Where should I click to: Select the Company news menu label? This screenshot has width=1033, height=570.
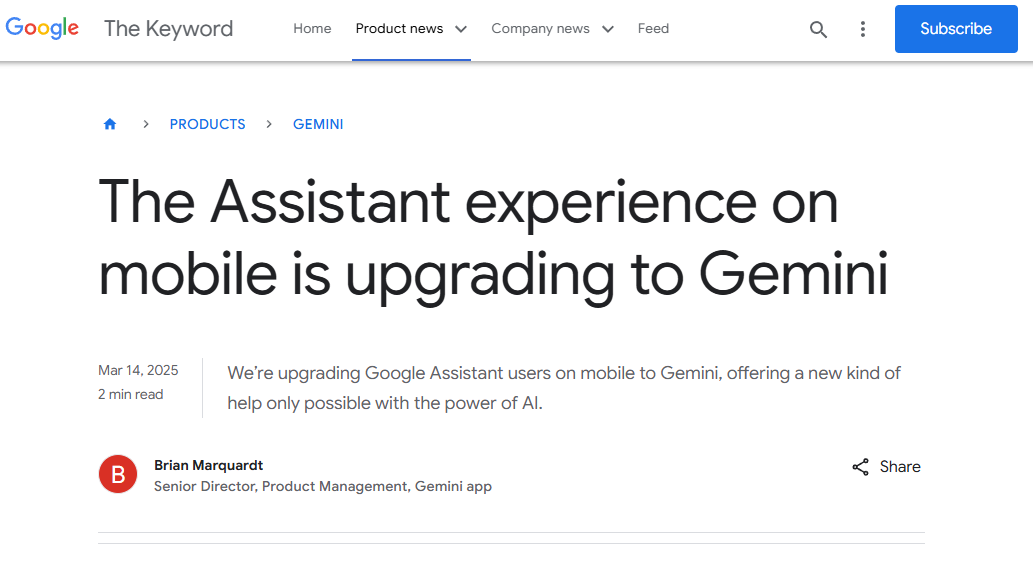540,29
